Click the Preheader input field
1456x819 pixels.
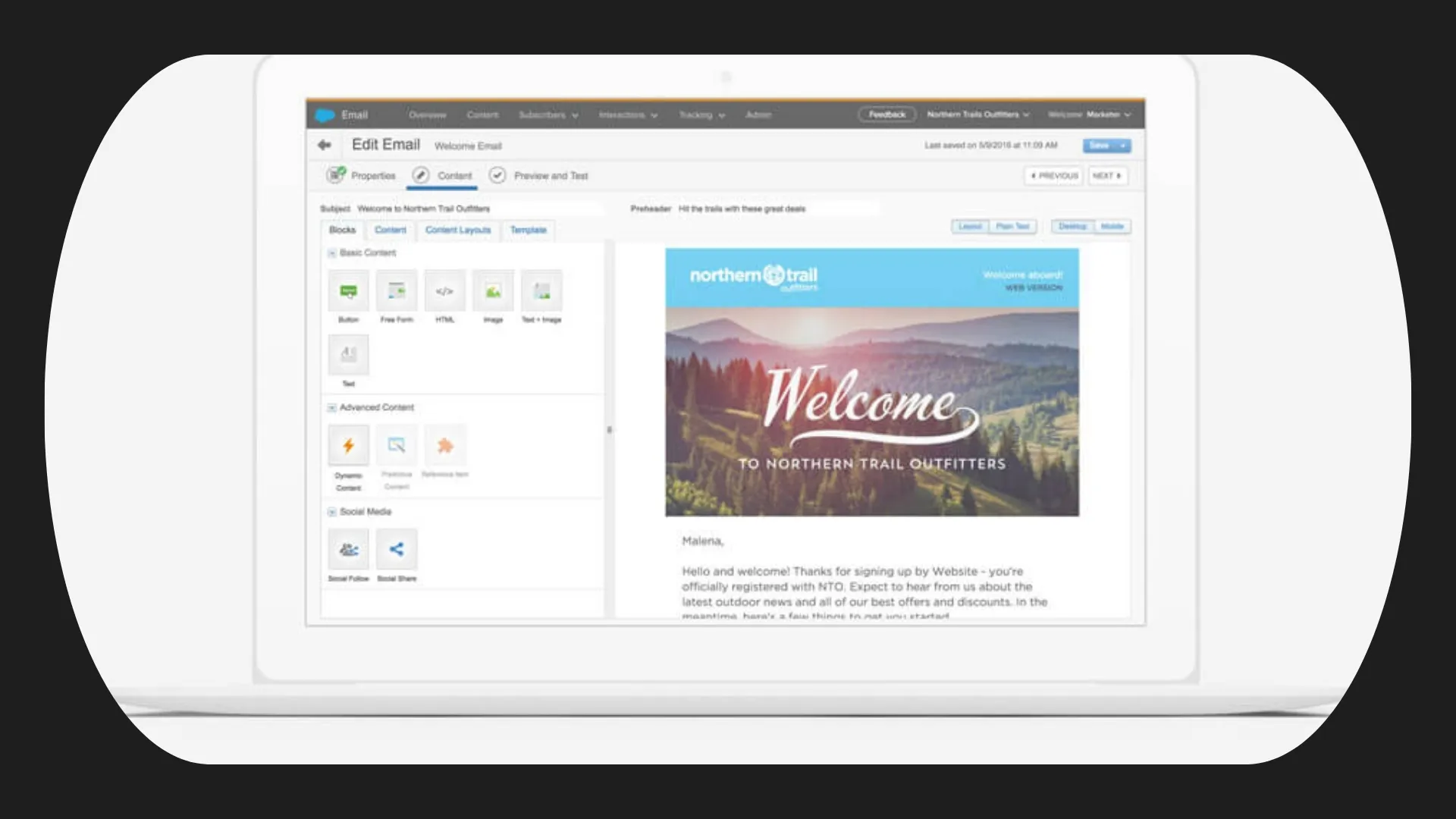tap(778, 209)
